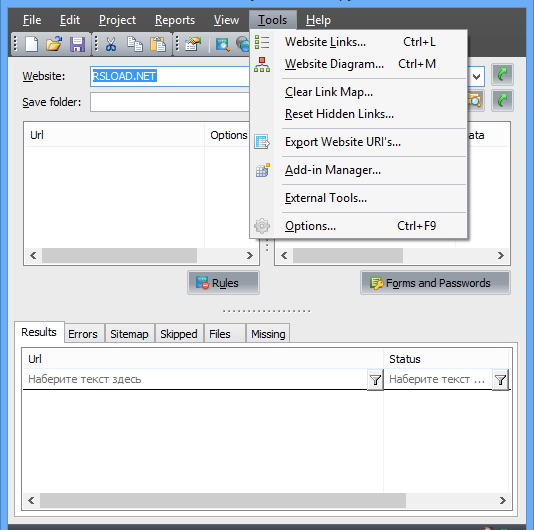Click the browse folder magnifier icon
Image resolution: width=534 pixels, height=530 pixels.
pos(476,100)
